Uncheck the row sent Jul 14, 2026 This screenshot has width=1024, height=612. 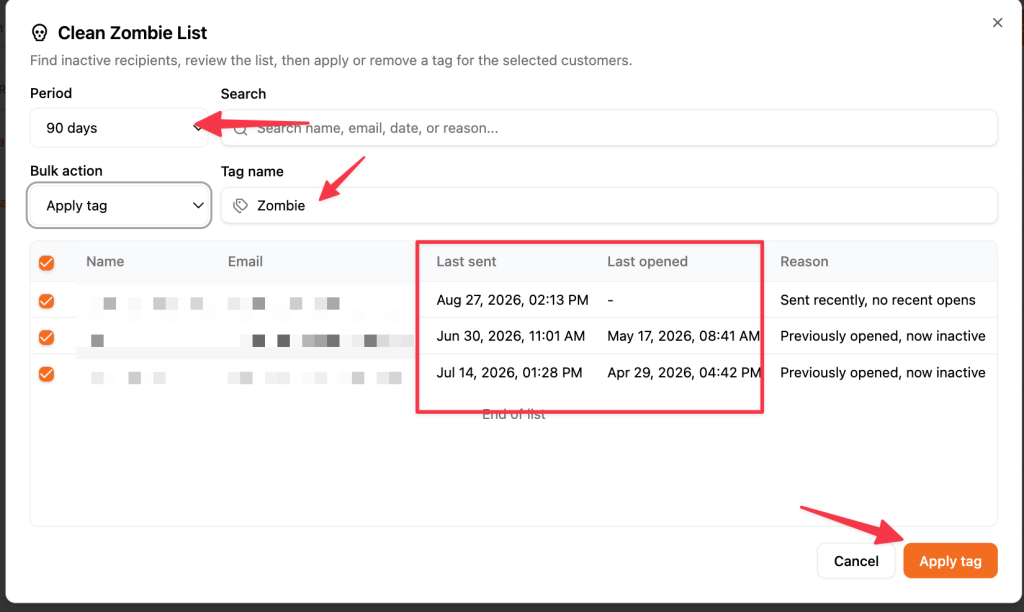tap(46, 374)
